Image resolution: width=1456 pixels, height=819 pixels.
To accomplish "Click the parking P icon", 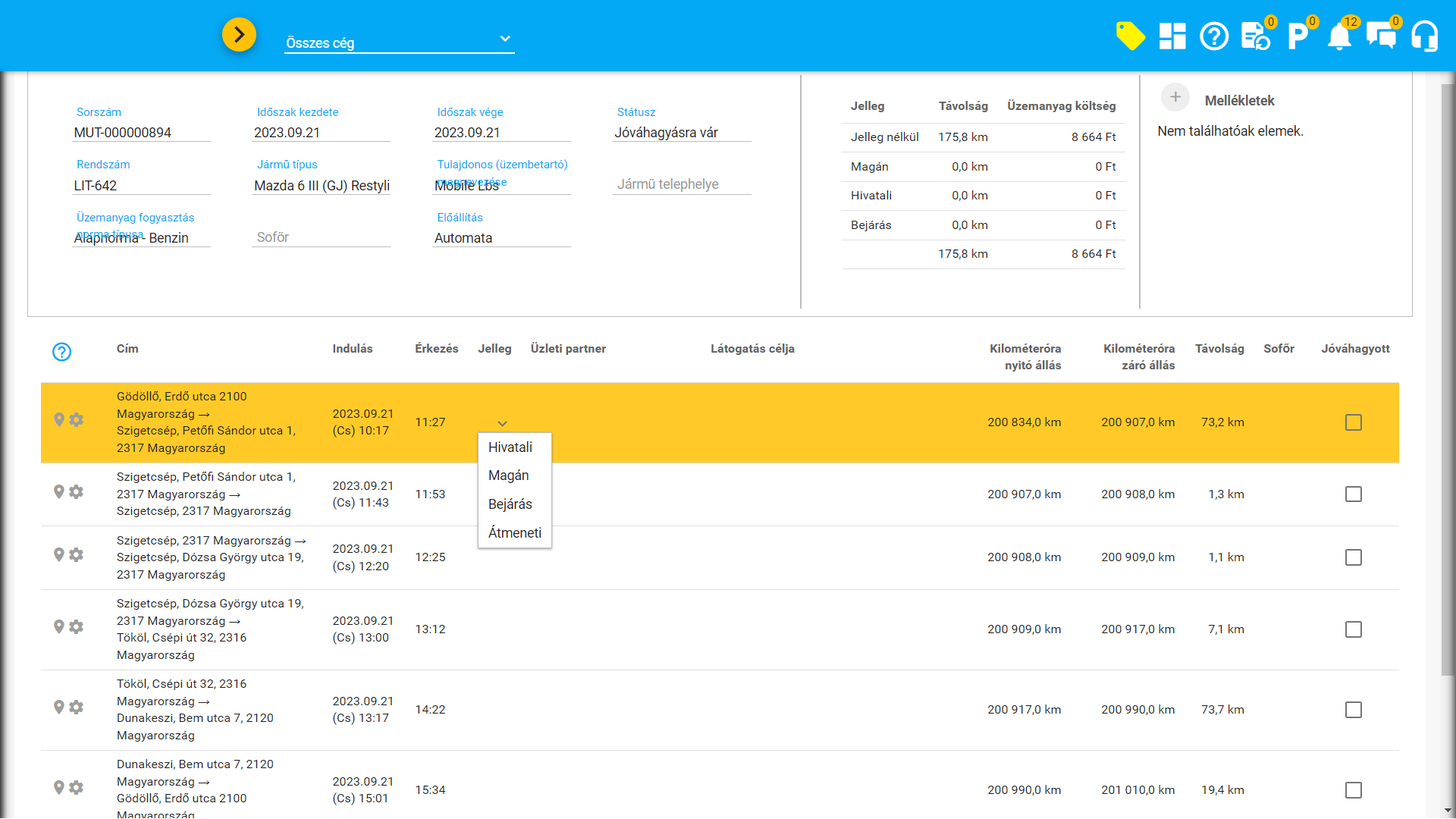I will click(x=1298, y=36).
